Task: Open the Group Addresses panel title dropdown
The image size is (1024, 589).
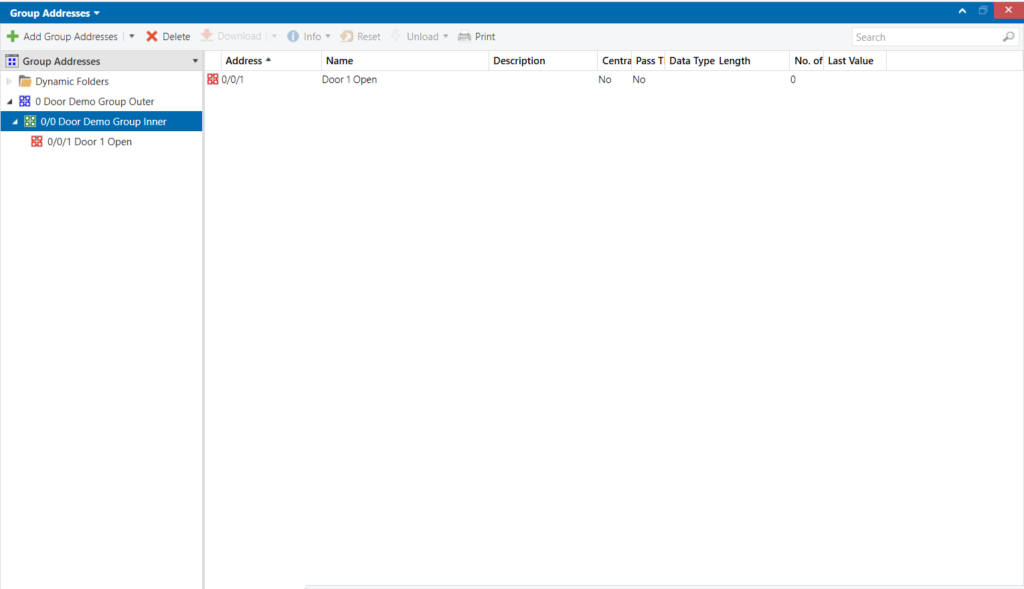Action: pyautogui.click(x=96, y=13)
